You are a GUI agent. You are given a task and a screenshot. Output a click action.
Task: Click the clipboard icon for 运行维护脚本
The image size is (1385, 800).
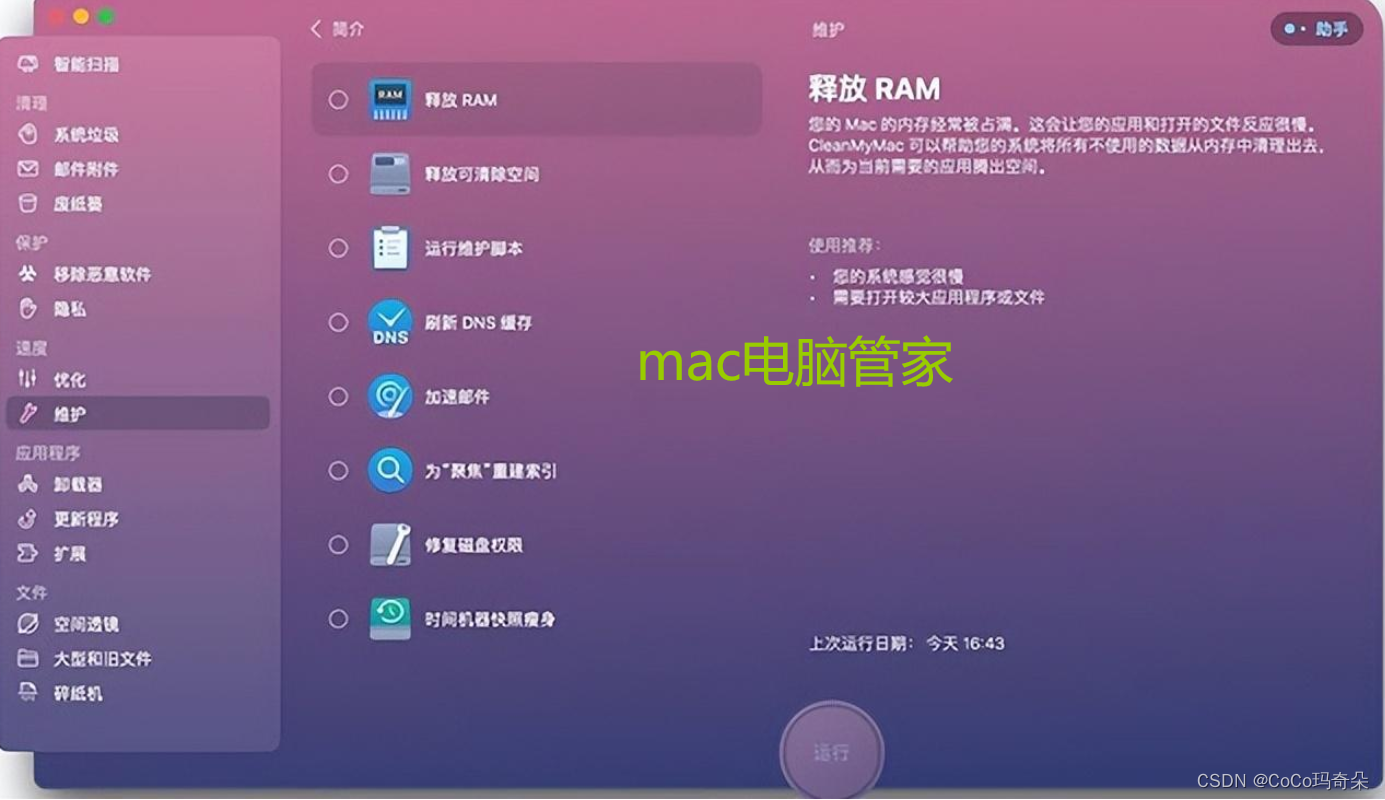[x=390, y=248]
